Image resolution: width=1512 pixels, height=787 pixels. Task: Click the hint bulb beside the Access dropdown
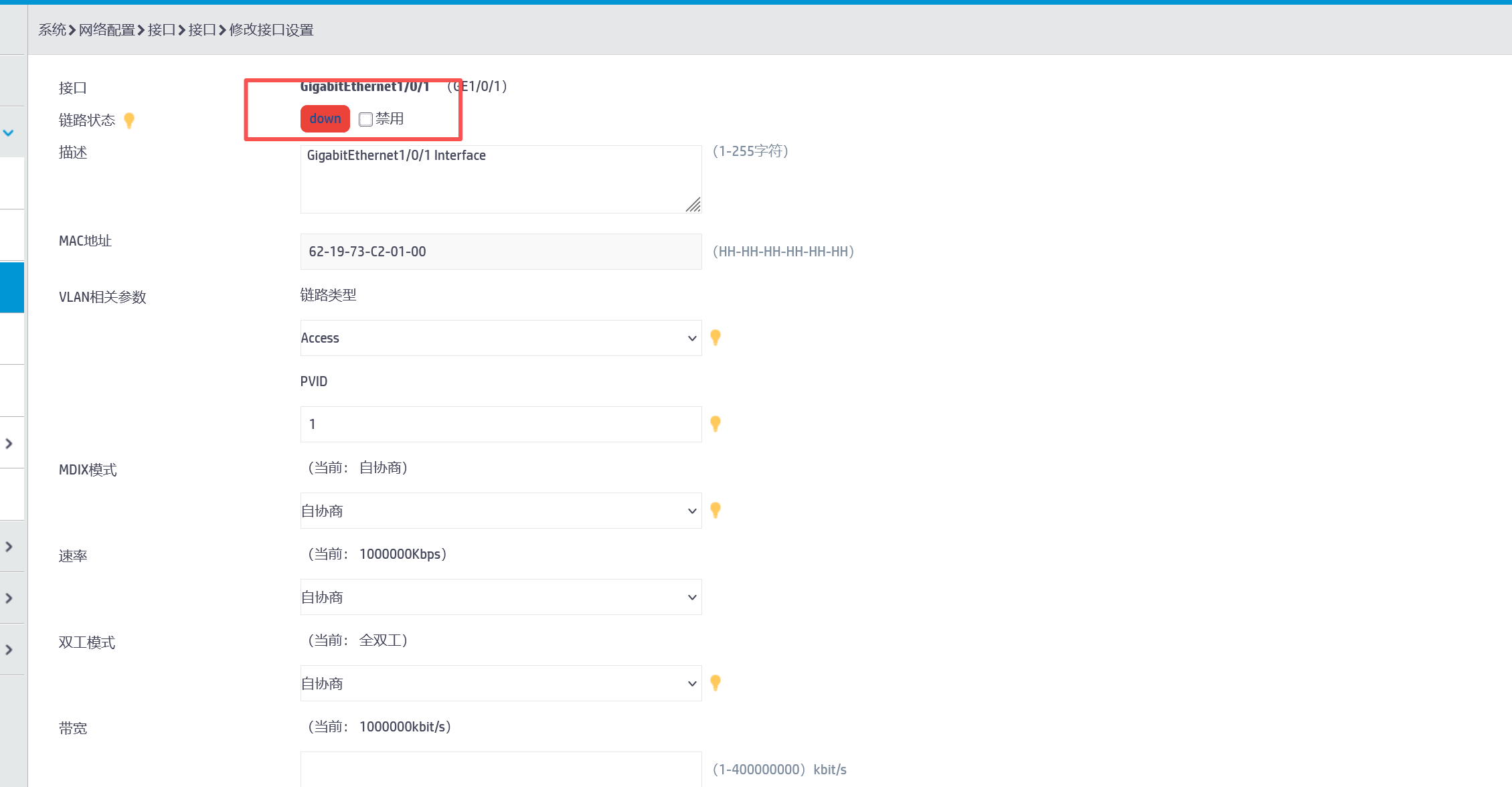(715, 337)
